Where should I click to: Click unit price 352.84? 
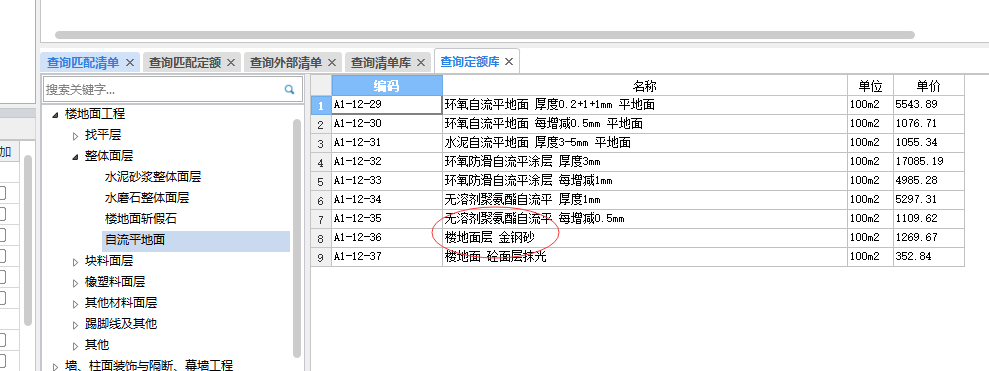[928, 256]
